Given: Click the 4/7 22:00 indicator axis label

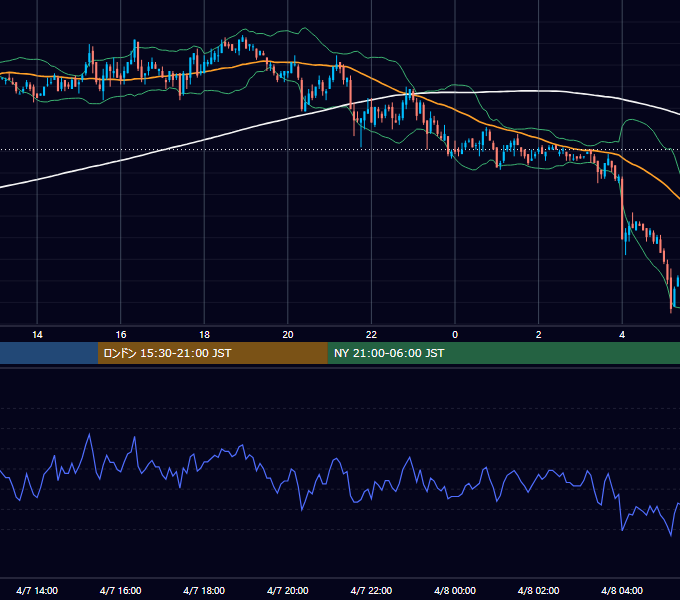Looking at the screenshot, I should coord(371,590).
